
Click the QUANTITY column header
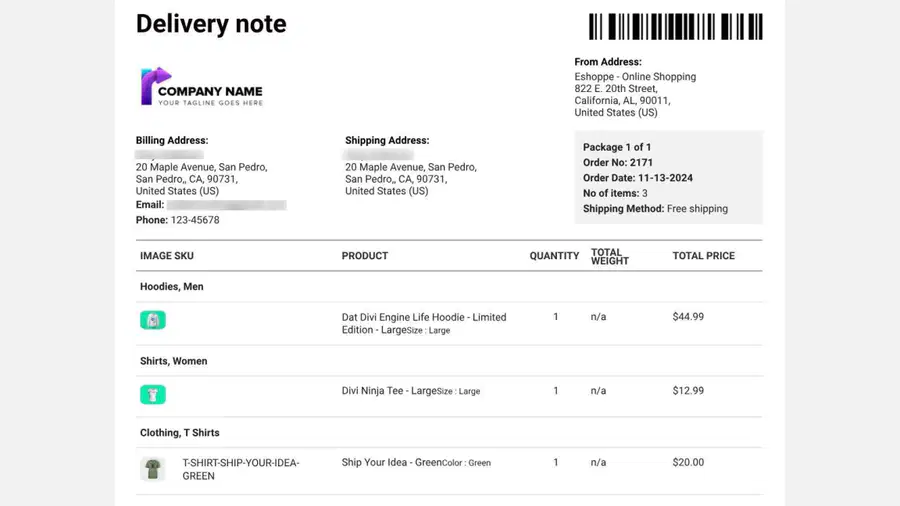554,256
